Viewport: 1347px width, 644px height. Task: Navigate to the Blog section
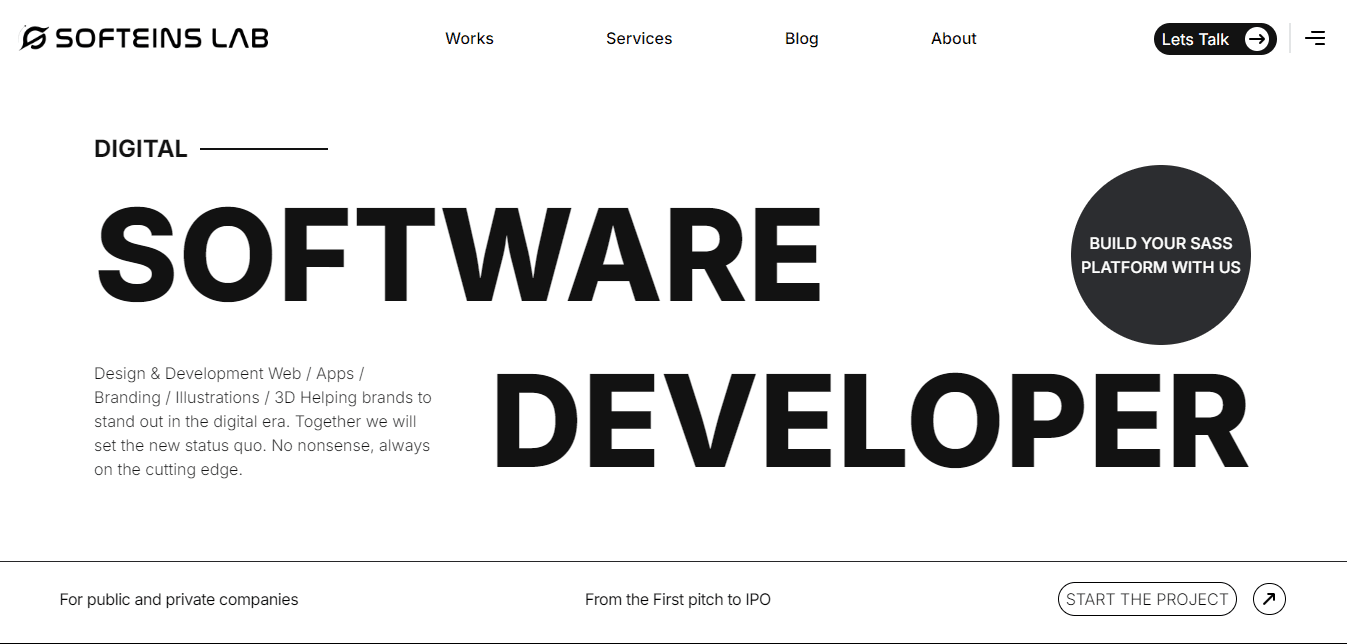[801, 38]
